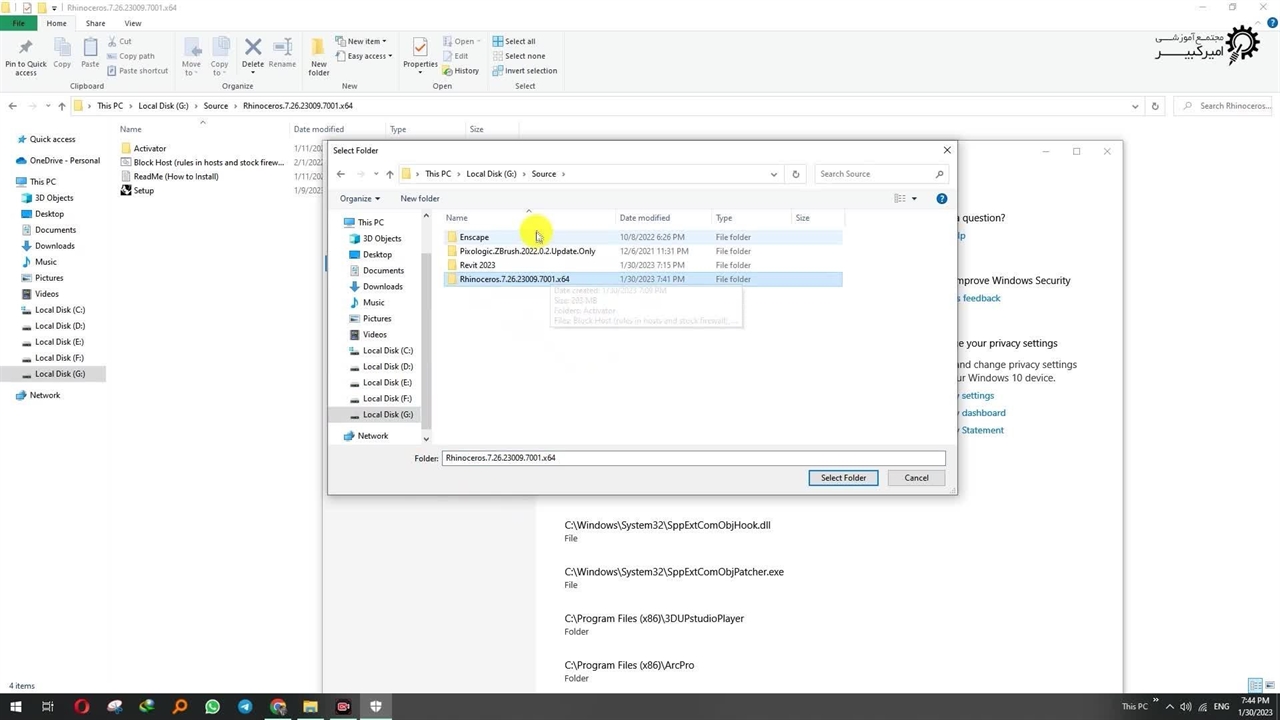Click the Folder name input field
1280x720 pixels.
pyautogui.click(x=693, y=458)
